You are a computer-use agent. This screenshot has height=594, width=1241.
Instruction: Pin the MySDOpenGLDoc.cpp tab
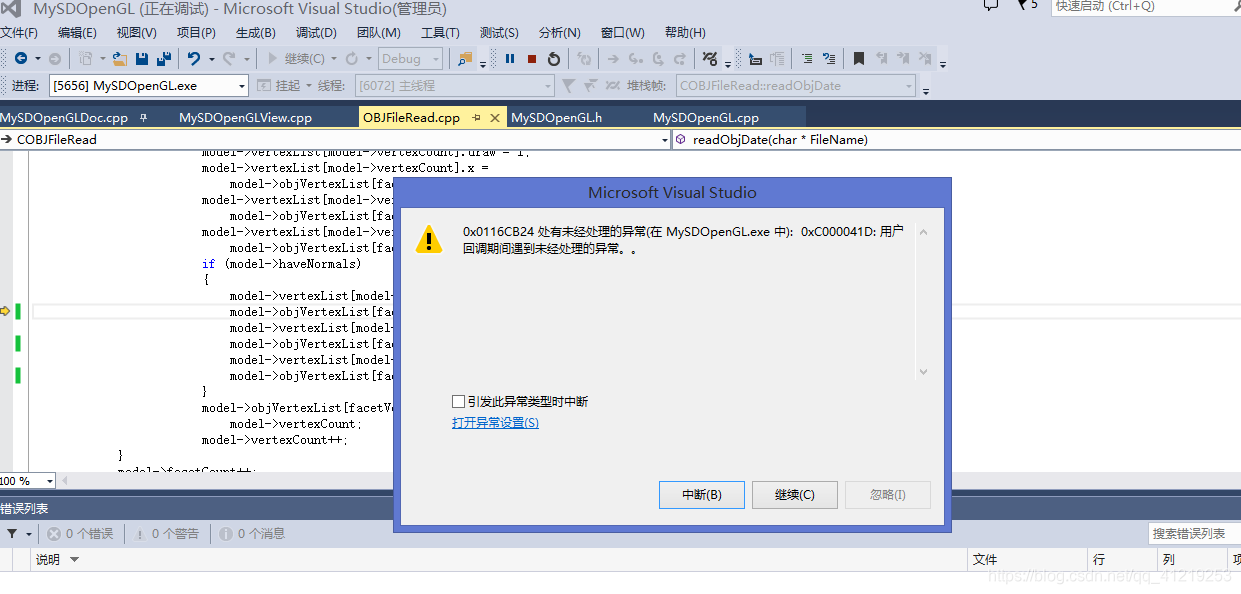click(143, 118)
